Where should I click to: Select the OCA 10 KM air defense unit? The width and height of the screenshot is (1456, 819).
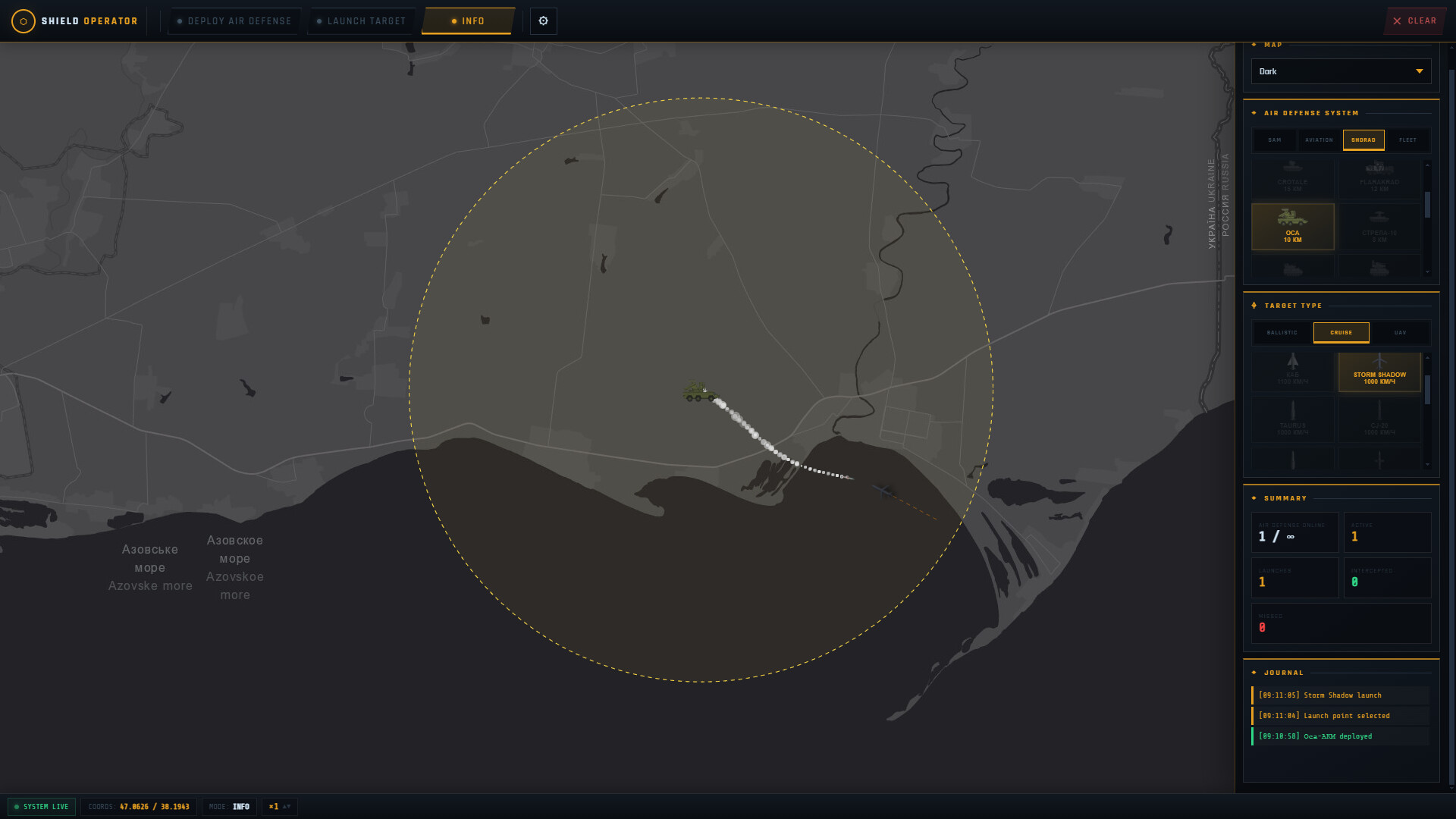tap(1292, 227)
